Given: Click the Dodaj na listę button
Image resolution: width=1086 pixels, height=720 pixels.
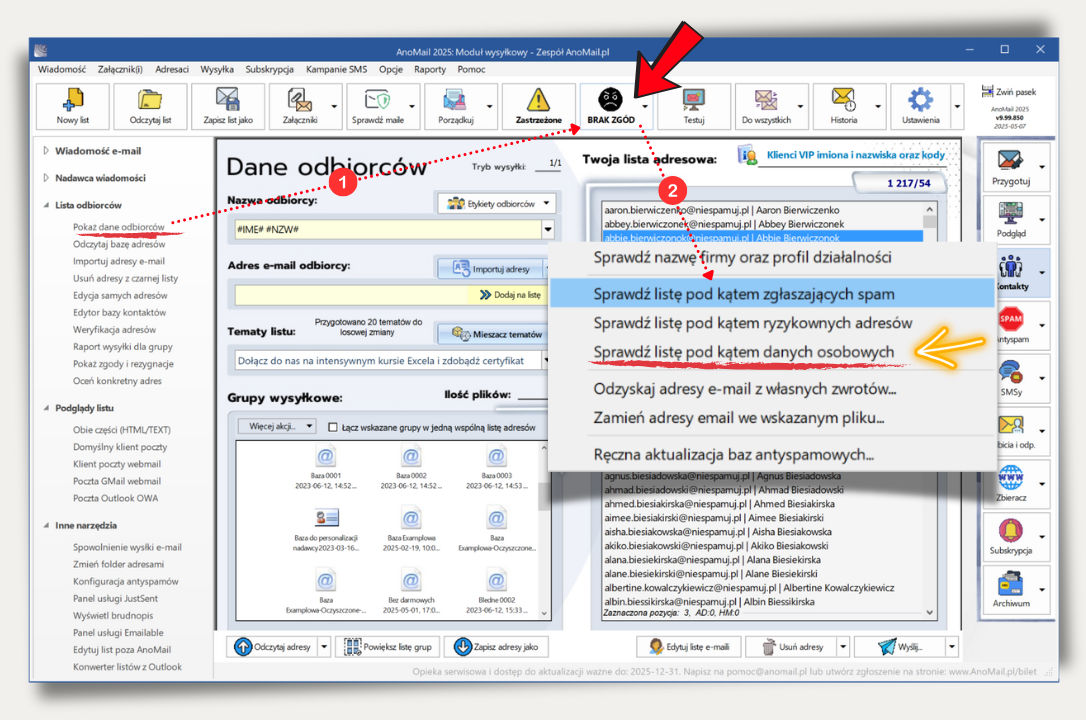Looking at the screenshot, I should click(x=511, y=295).
